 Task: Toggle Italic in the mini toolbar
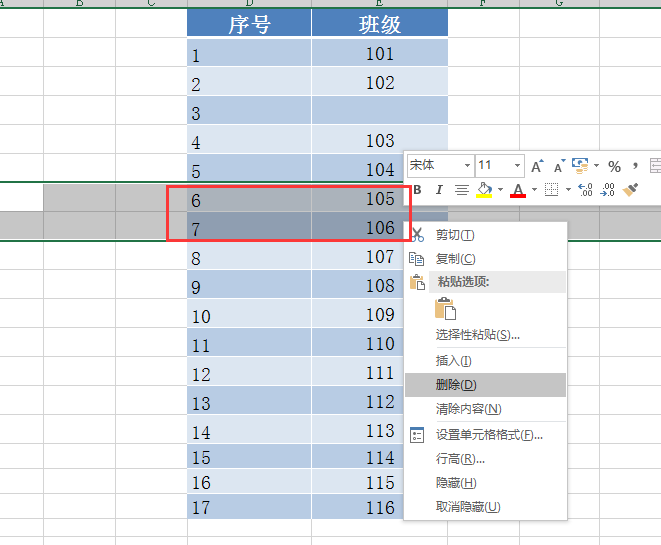tap(439, 190)
